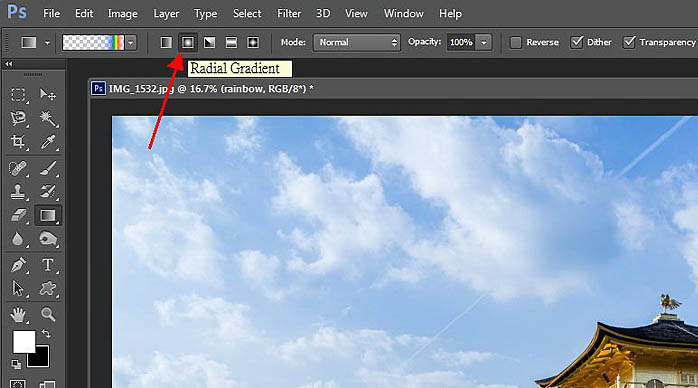
Task: Choose the Linear Gradient style icon
Action: click(166, 42)
